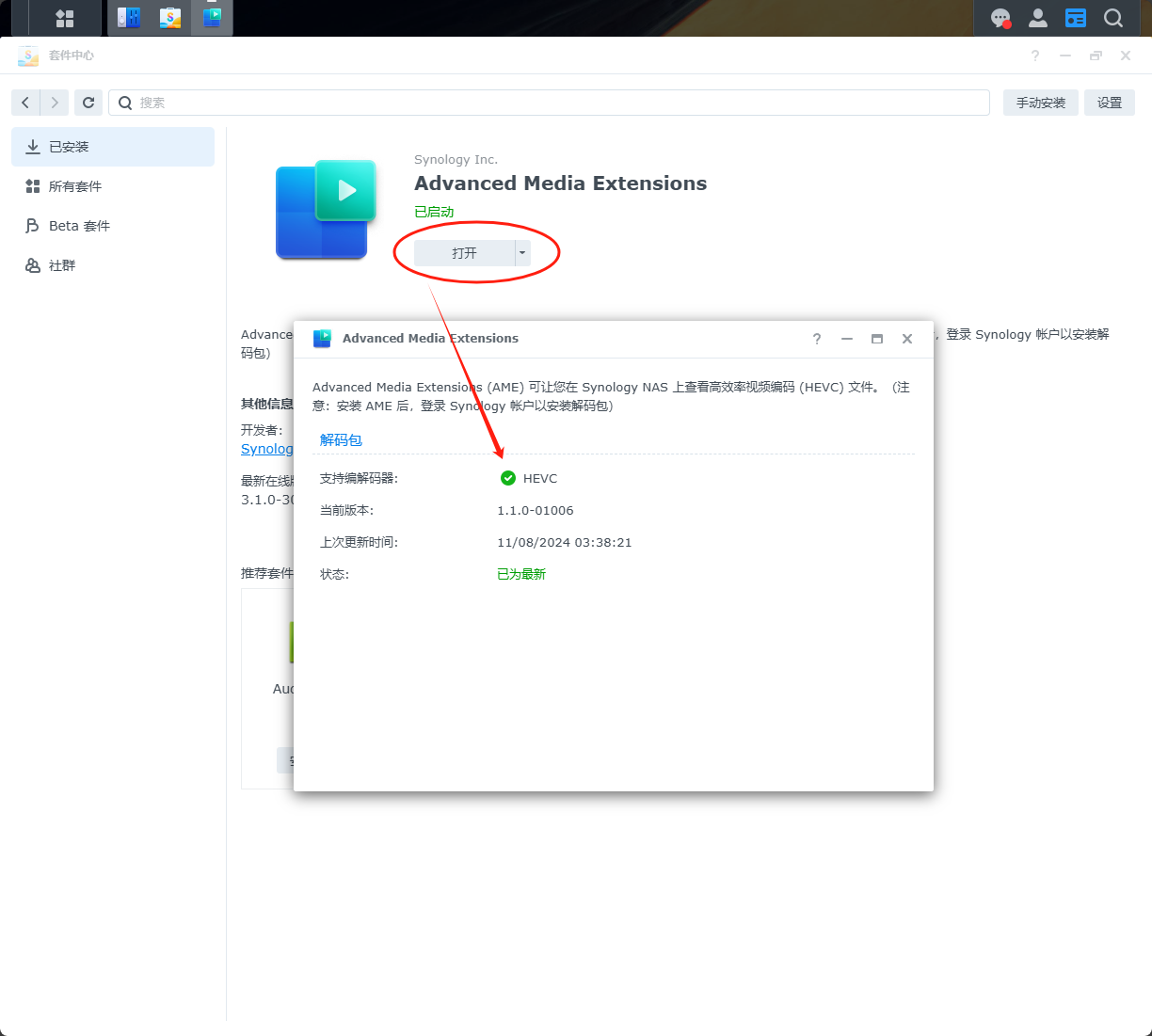Viewport: 1152px width, 1036px height.
Task: Minimize the Package Center window
Action: [1065, 56]
